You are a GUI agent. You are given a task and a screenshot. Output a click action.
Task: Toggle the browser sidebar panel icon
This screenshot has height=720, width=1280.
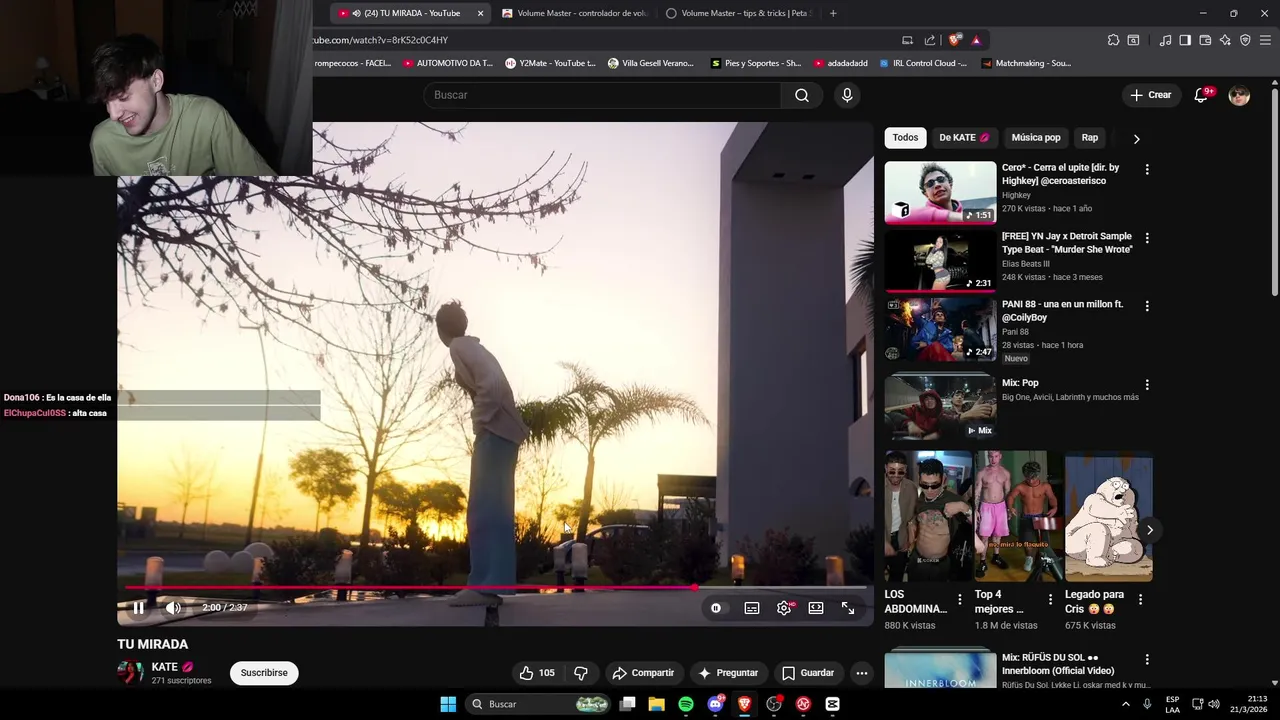tap(1185, 40)
